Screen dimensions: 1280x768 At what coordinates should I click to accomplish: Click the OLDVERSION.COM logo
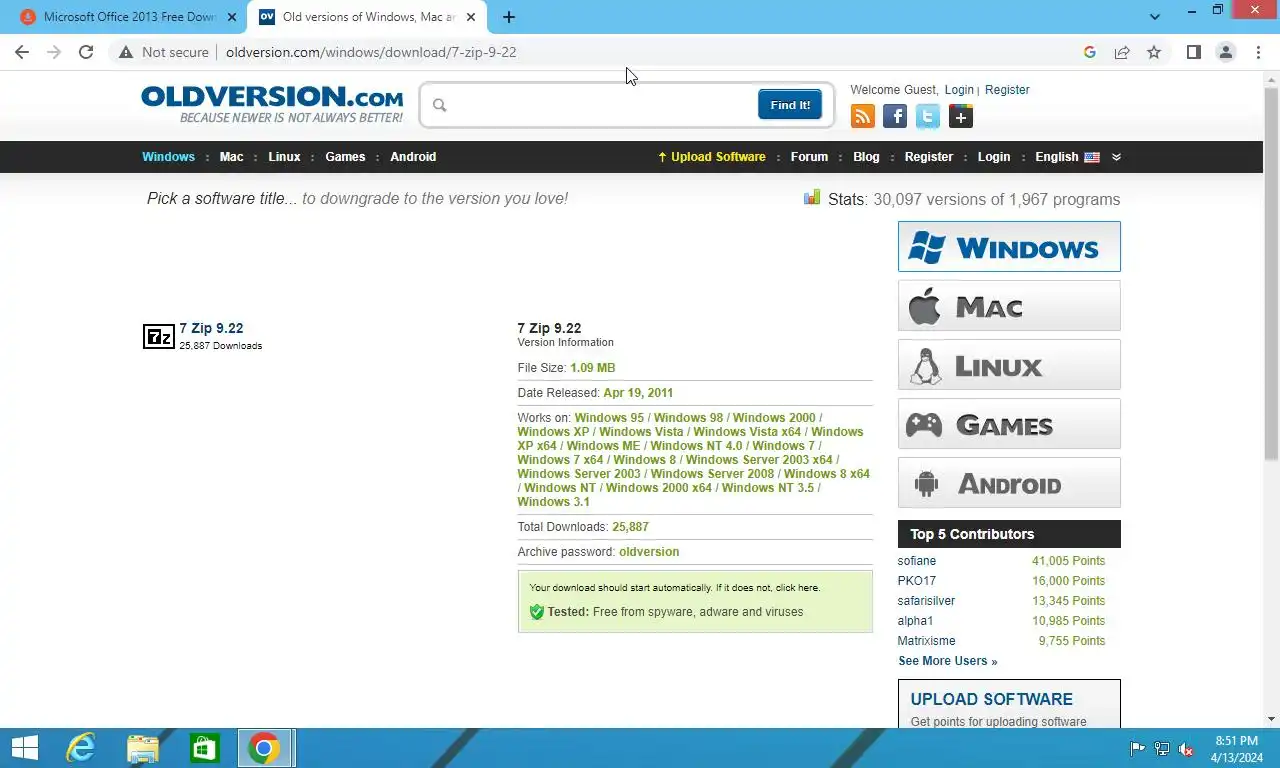(272, 104)
